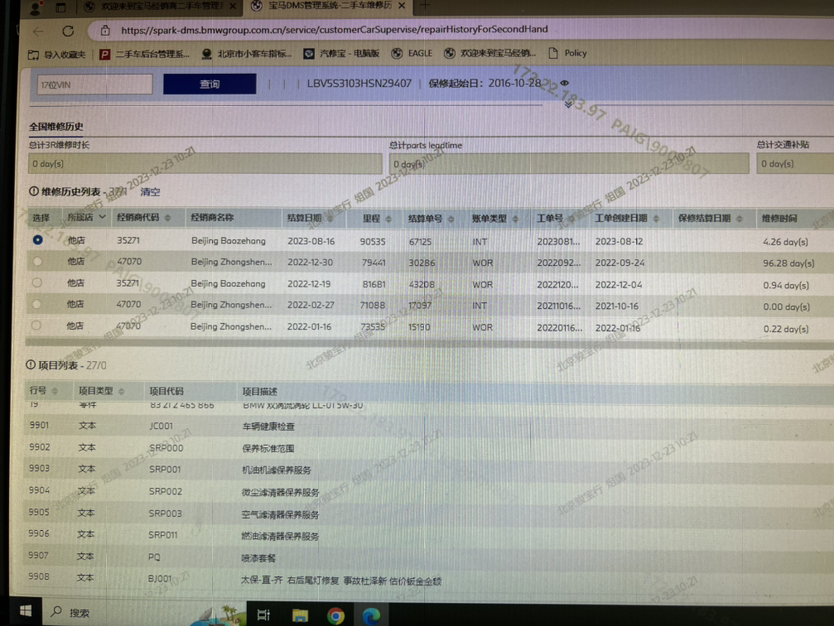Click the 清空 link
The image size is (834, 626).
150,192
